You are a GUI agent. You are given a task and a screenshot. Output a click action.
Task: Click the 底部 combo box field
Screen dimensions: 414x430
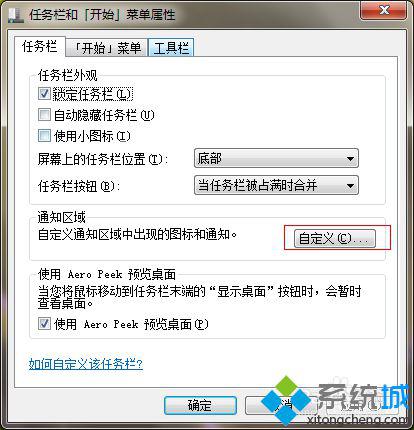276,159
